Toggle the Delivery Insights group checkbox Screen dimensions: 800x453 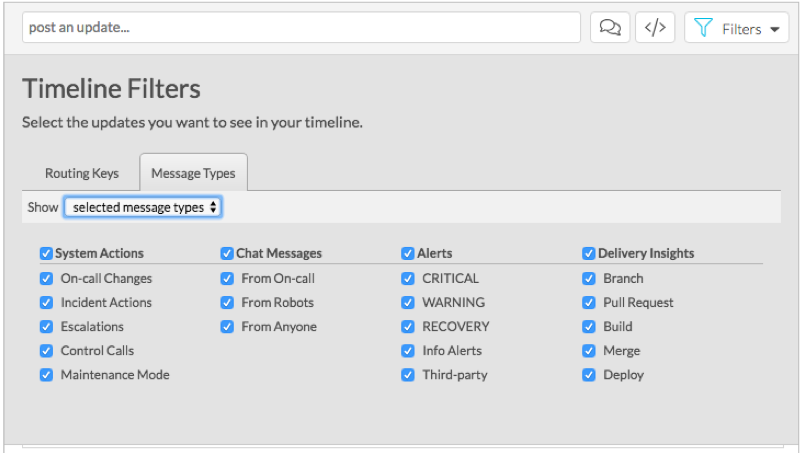click(589, 254)
